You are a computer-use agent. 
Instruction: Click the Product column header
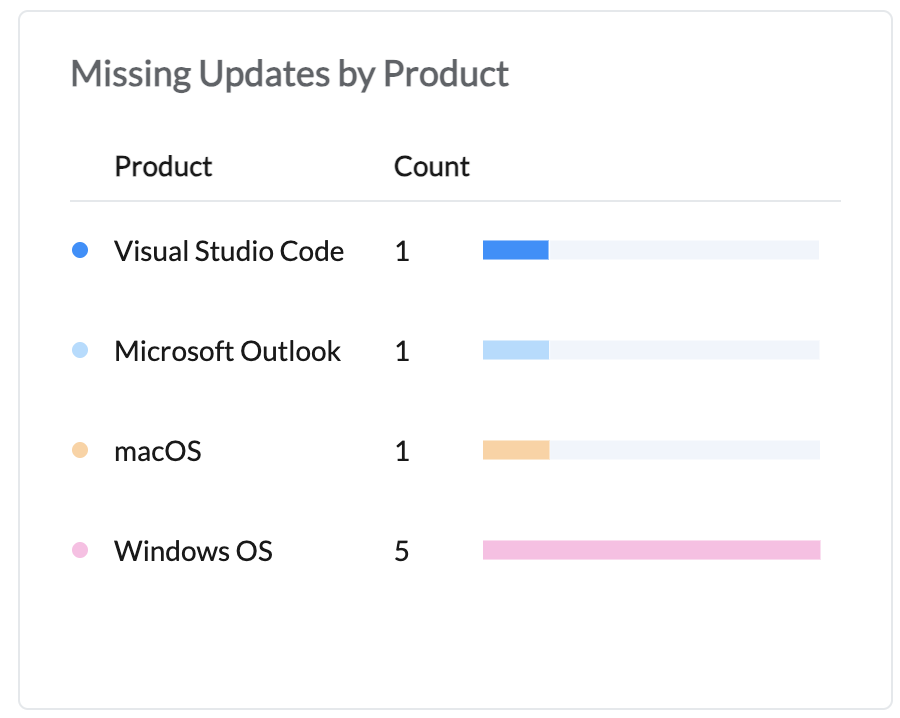(163, 166)
